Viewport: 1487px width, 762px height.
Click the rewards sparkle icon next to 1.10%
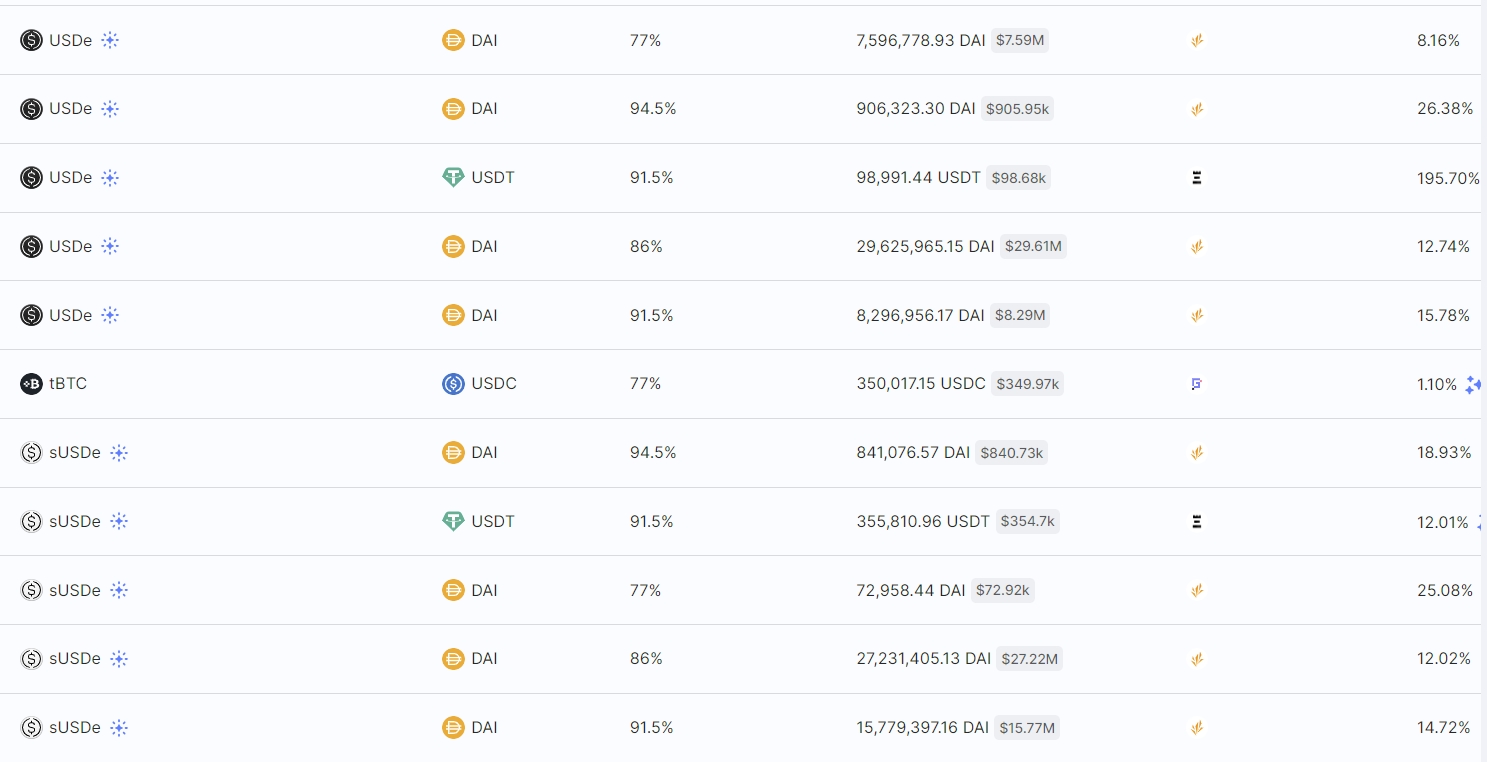(x=1472, y=384)
